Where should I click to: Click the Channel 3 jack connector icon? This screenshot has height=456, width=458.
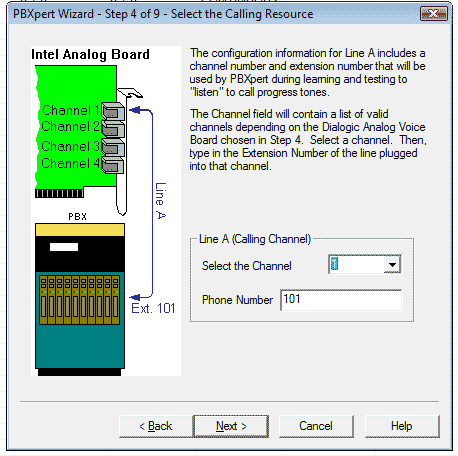(113, 147)
